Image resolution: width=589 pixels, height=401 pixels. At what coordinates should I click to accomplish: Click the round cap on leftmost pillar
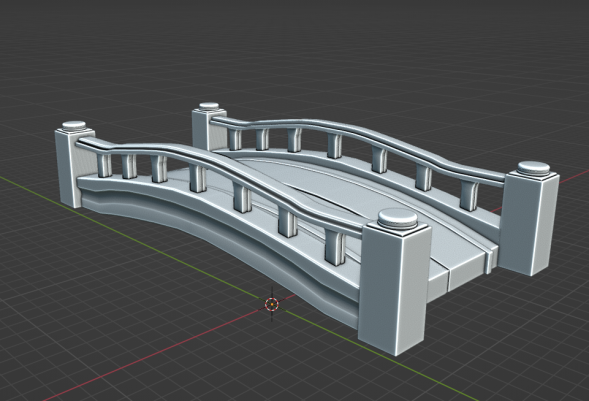pos(74,126)
